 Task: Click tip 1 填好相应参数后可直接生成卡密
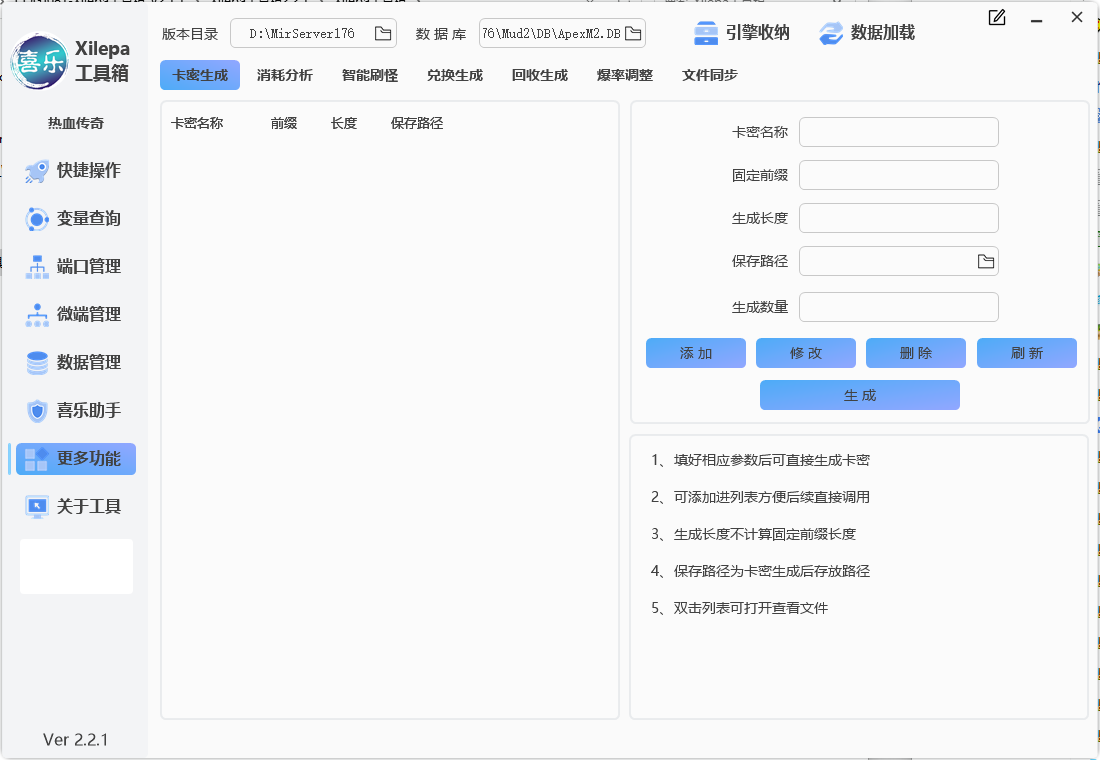(x=760, y=460)
